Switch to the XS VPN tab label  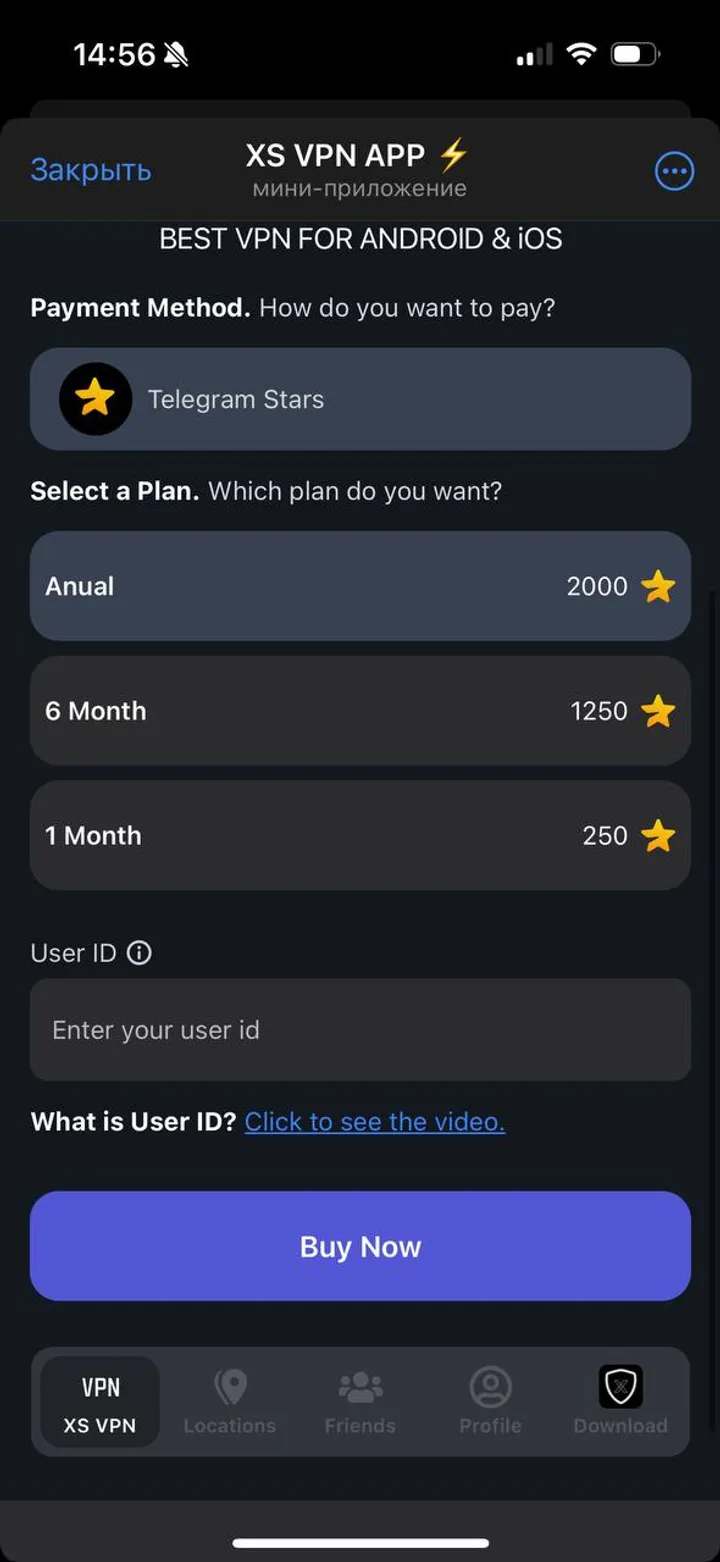(x=100, y=1426)
